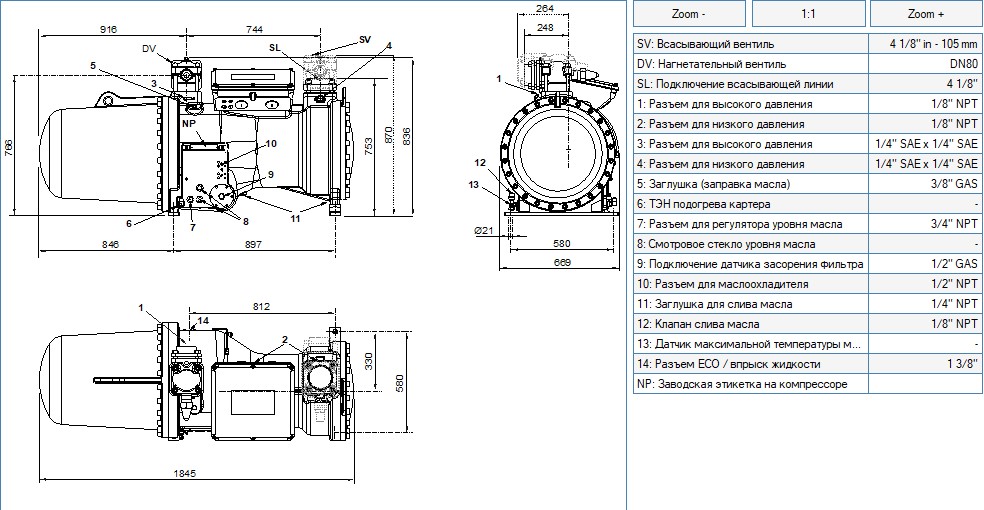
Task: Click the 1:1 scale button
Action: click(808, 13)
